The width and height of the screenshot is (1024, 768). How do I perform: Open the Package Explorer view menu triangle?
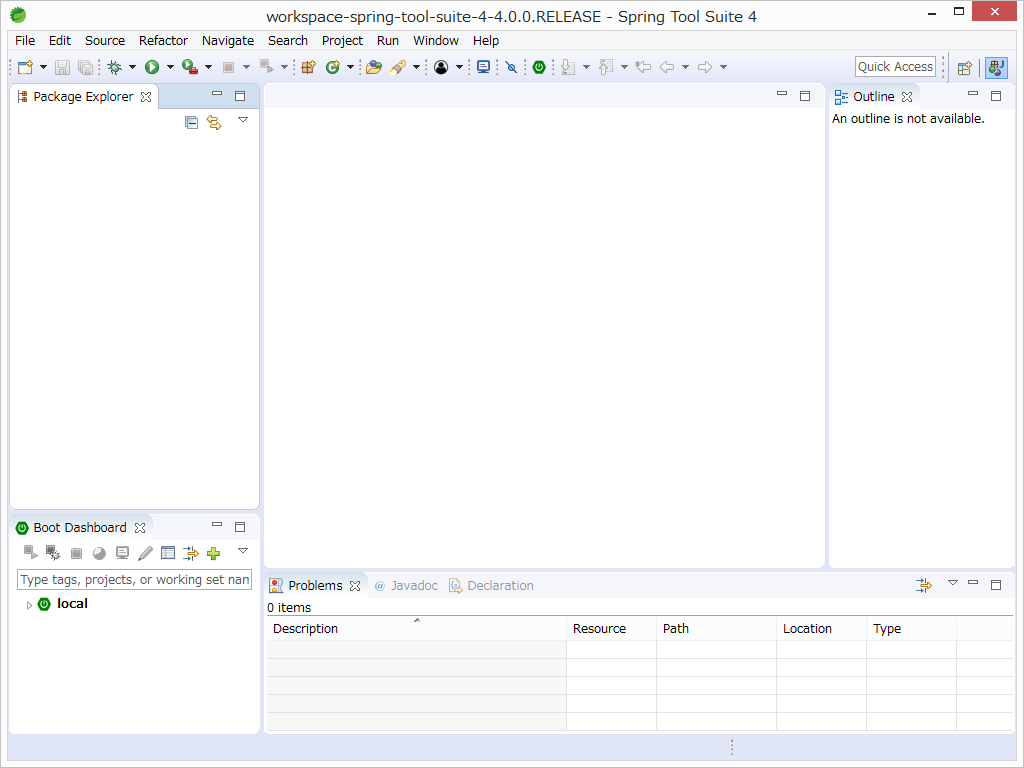click(243, 120)
